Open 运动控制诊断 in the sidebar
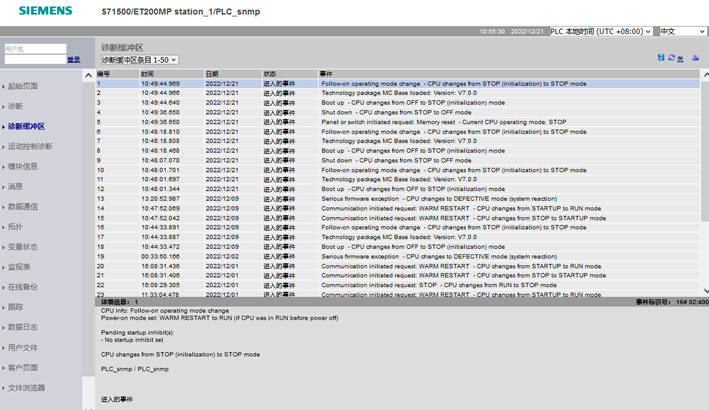Viewport: 709px width, 410px height. [30, 146]
